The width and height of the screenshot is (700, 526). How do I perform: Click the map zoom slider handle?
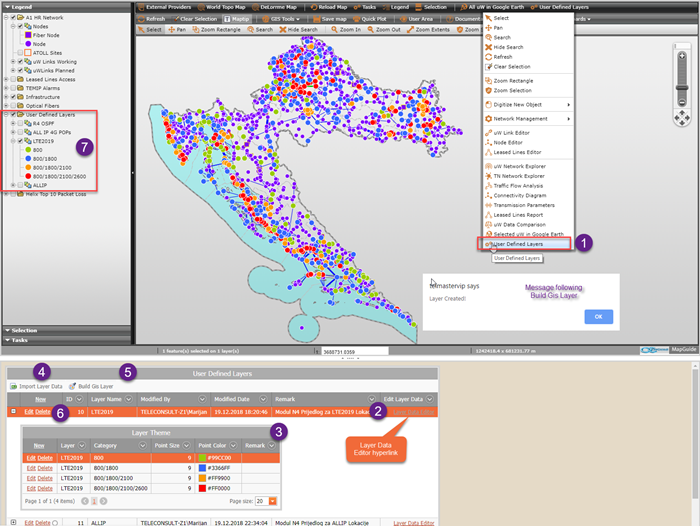click(682, 88)
